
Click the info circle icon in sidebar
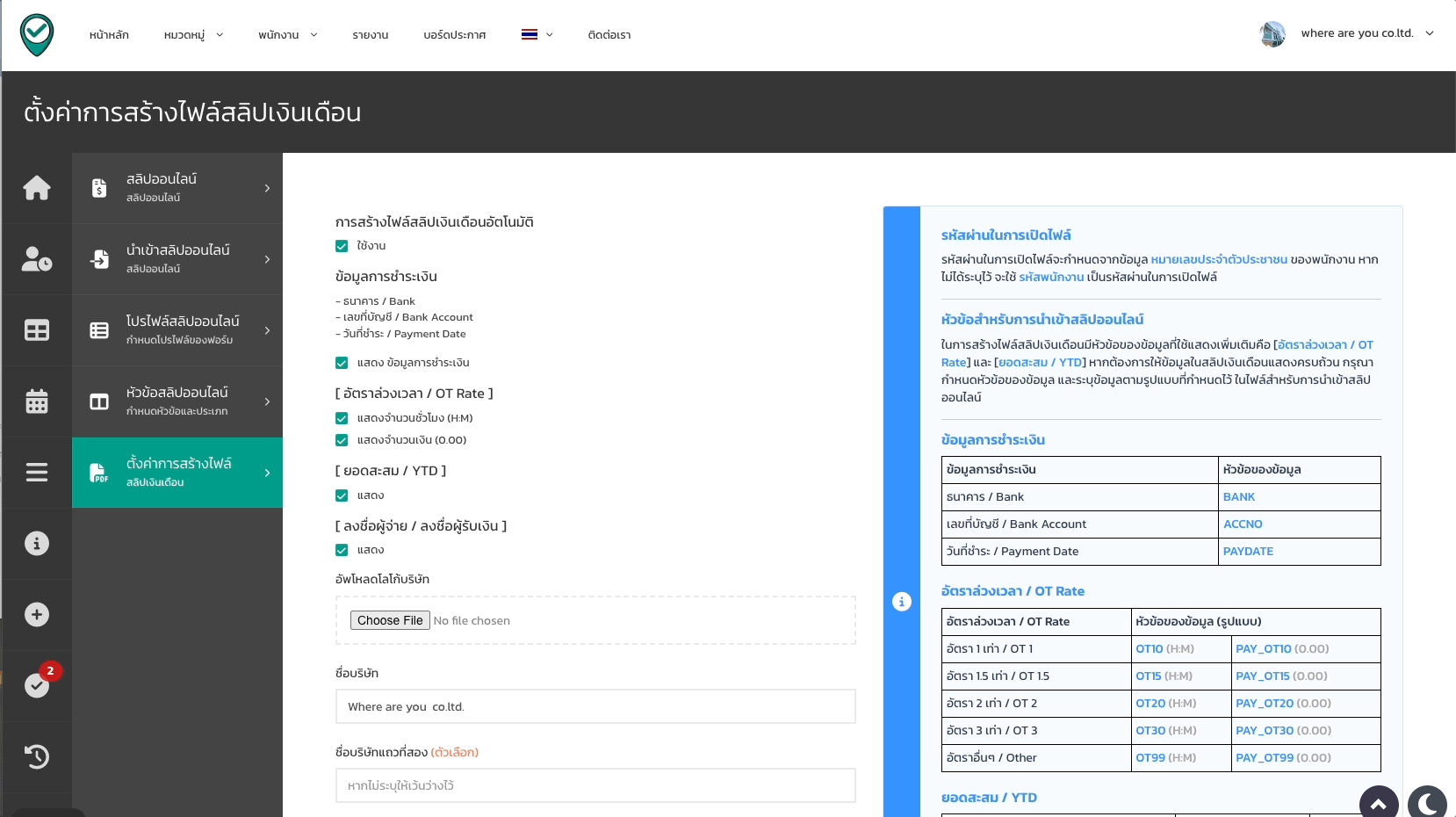click(x=37, y=544)
